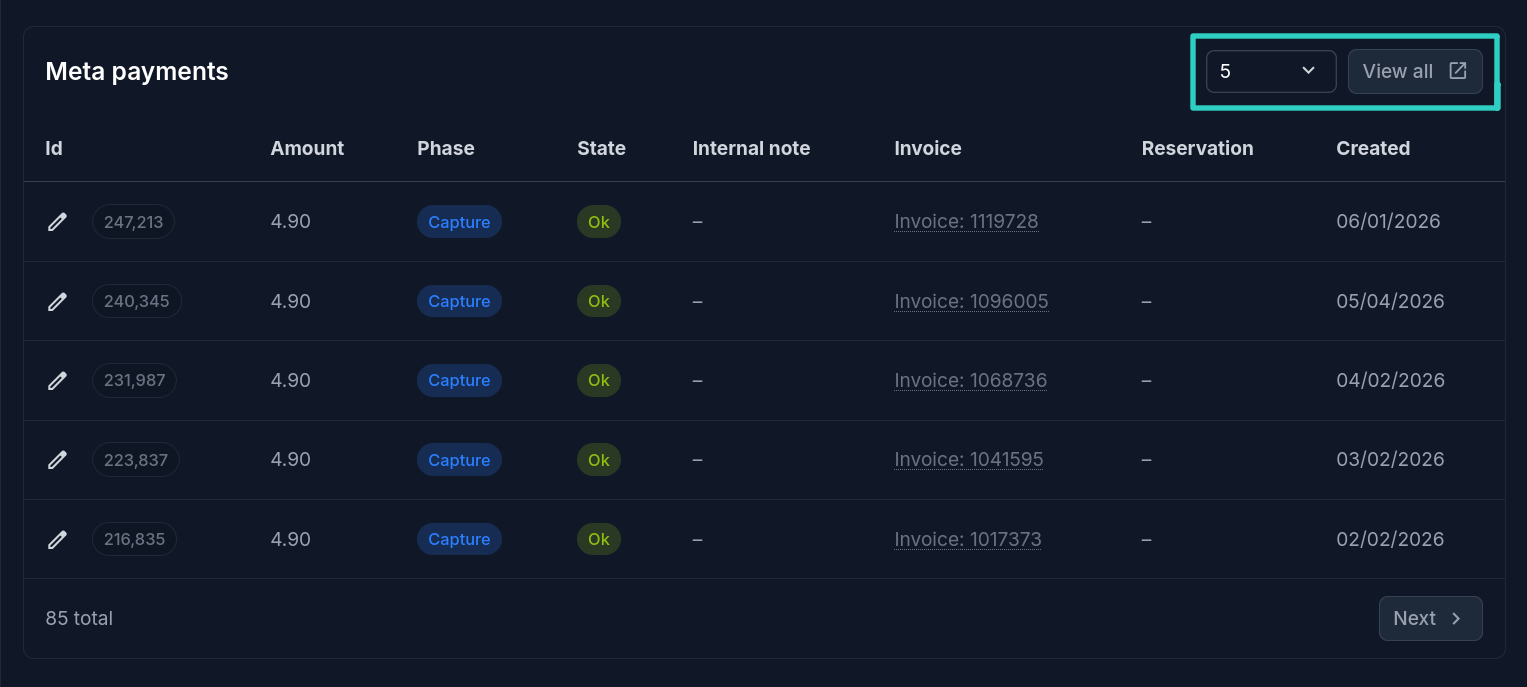Edit payment 240,345 using the pencil icon

(x=57, y=301)
